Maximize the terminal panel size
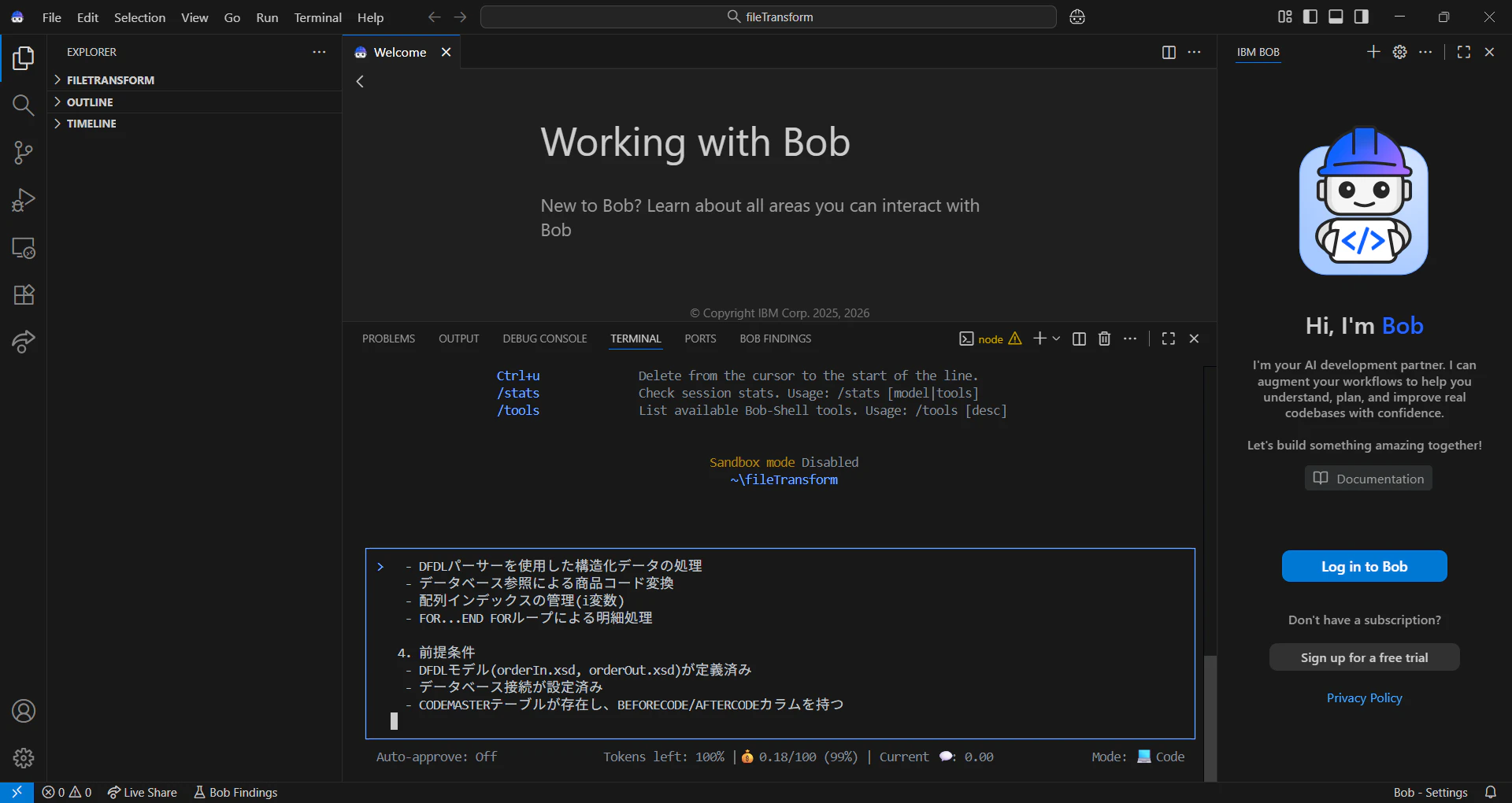 coord(1169,339)
